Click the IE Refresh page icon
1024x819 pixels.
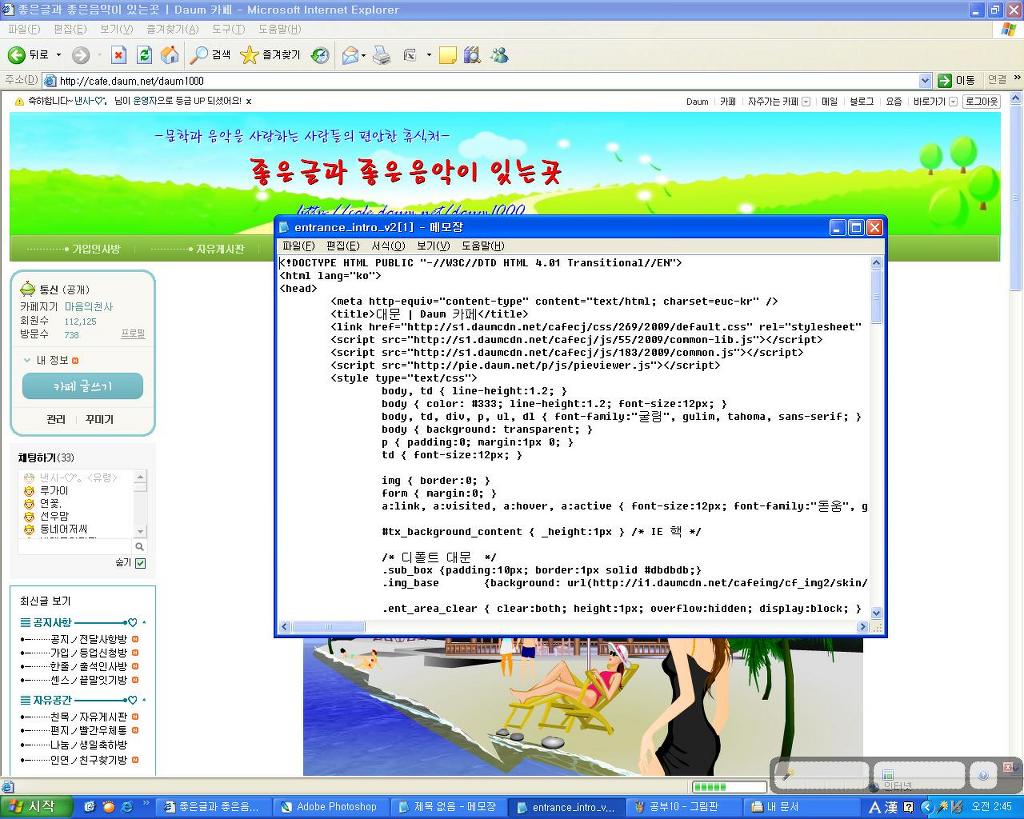[144, 55]
